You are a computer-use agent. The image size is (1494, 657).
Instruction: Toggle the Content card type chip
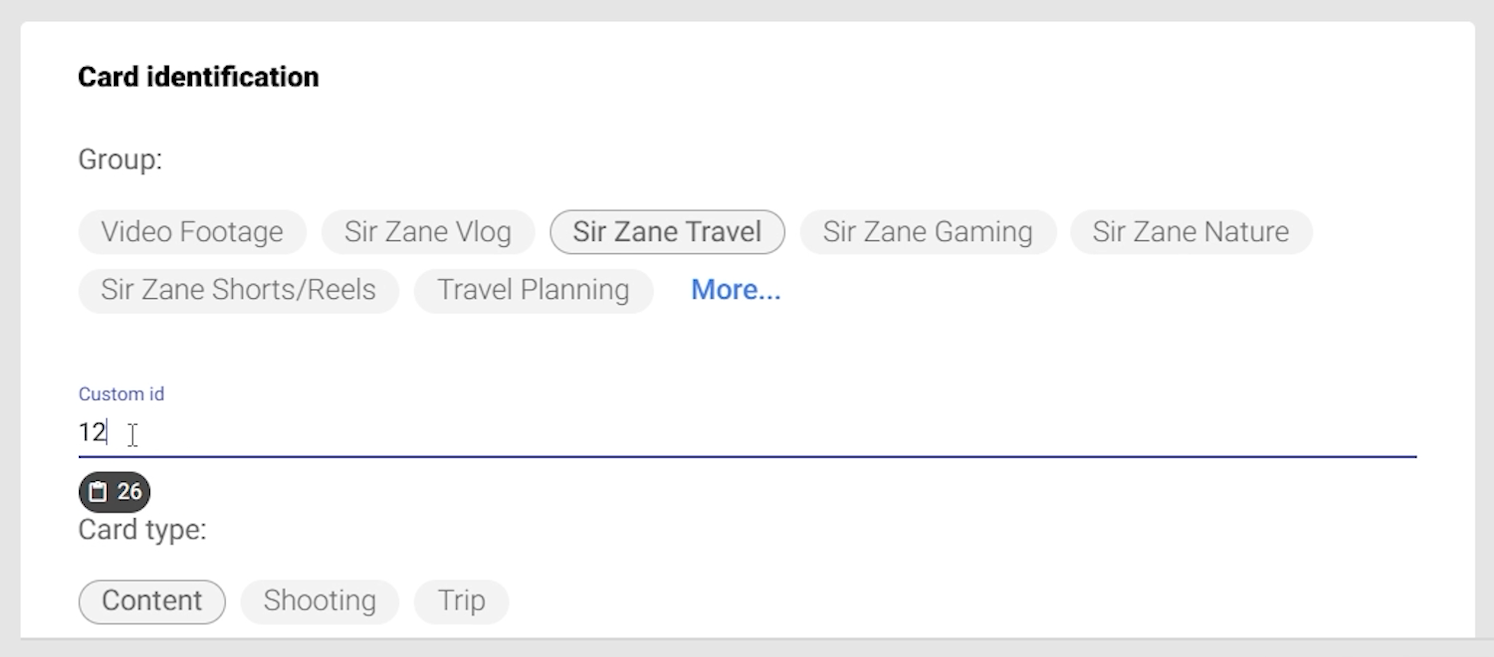[152, 601]
